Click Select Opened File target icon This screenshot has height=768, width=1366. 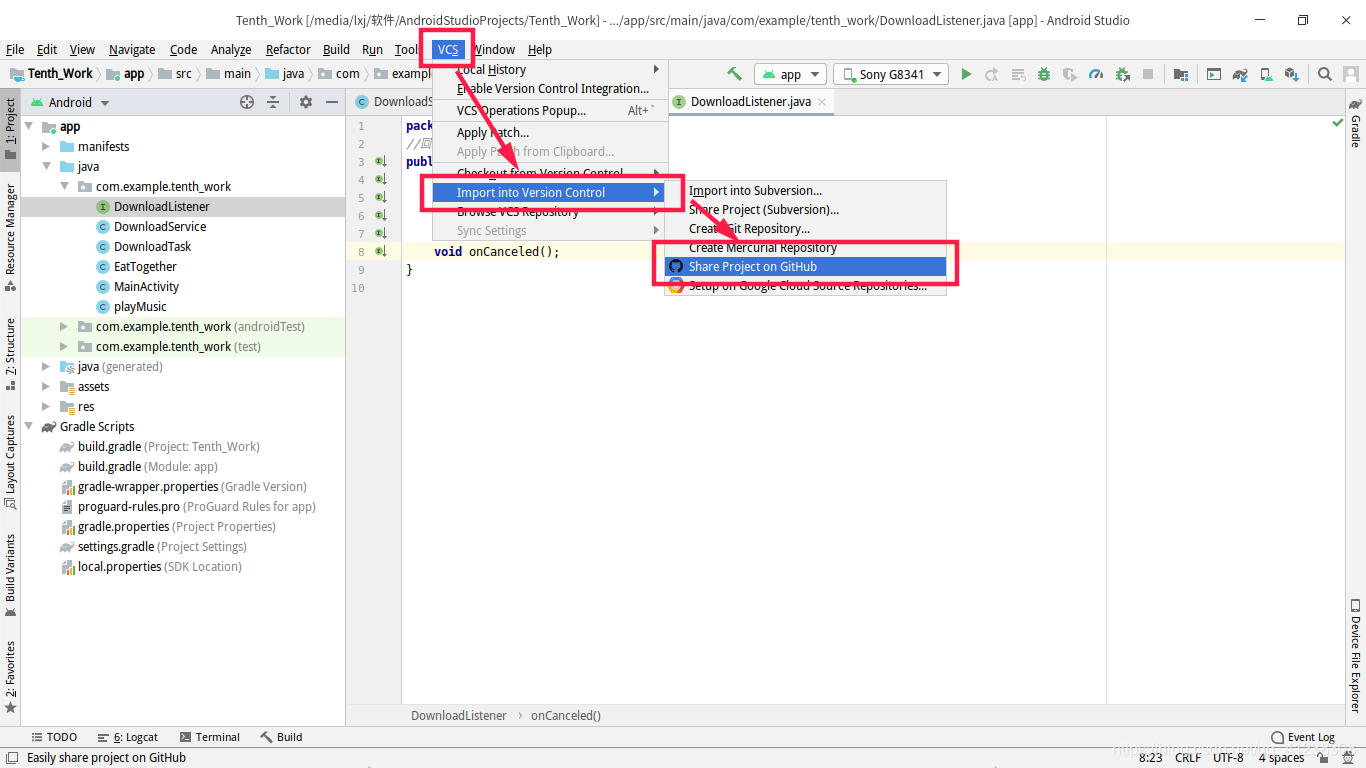click(x=247, y=102)
